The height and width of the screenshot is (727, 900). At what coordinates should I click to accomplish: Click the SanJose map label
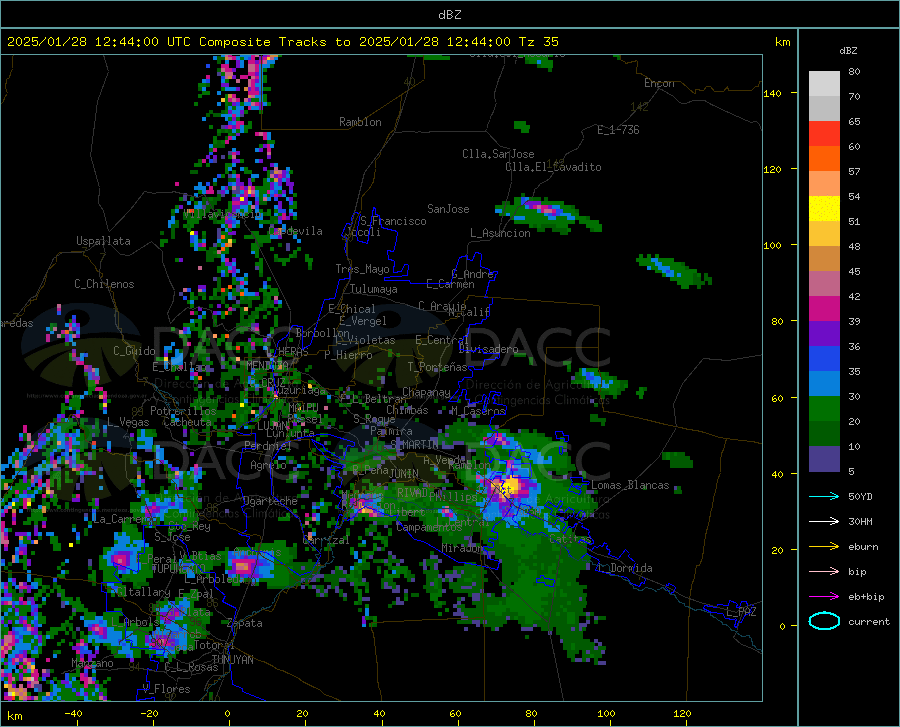[x=448, y=209]
